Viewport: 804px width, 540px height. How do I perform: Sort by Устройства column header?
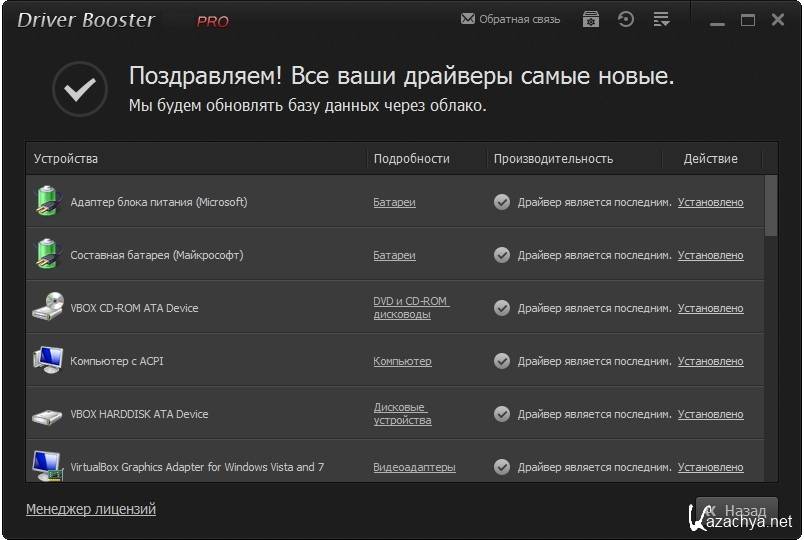tap(66, 158)
